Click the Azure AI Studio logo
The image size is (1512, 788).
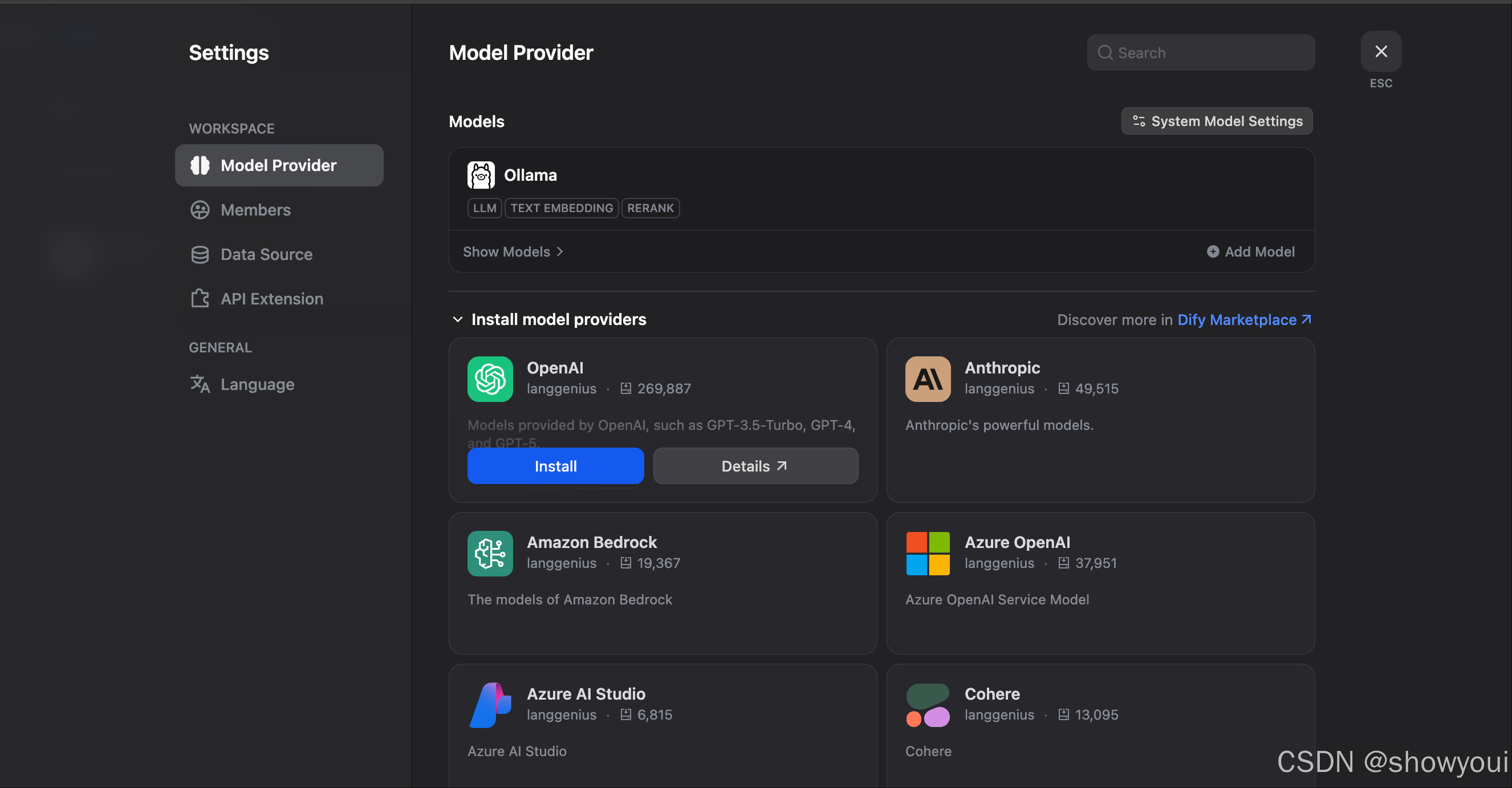pos(490,705)
